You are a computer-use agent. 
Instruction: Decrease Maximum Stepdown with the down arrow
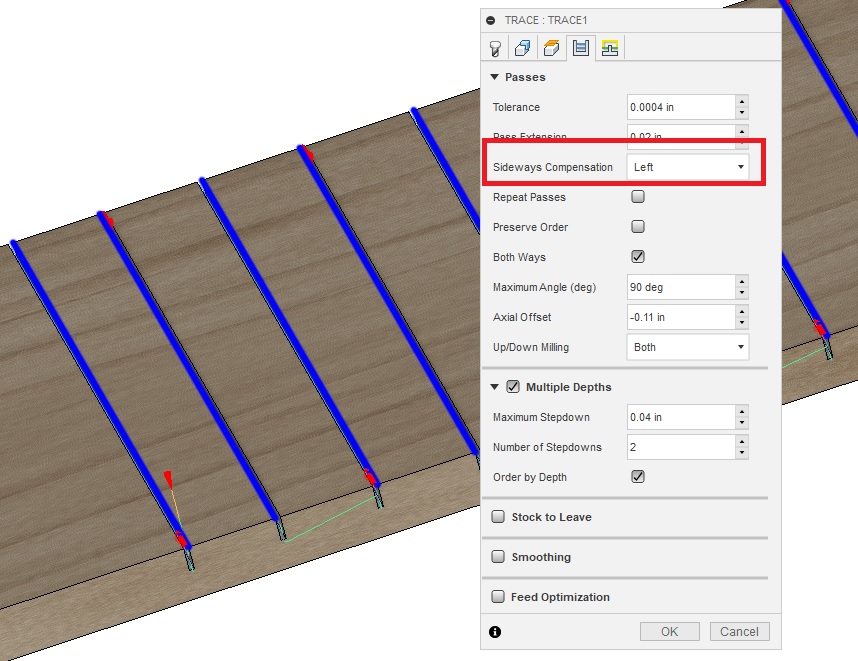pyautogui.click(x=742, y=423)
